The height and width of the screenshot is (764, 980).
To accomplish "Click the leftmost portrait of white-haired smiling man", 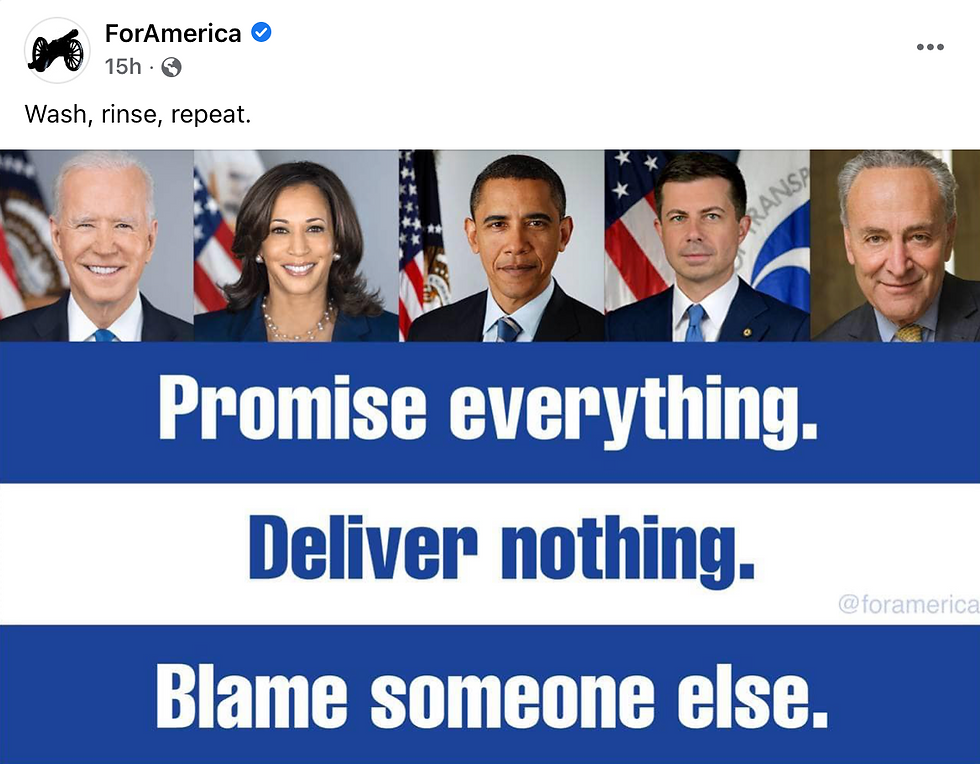I will 97,246.
